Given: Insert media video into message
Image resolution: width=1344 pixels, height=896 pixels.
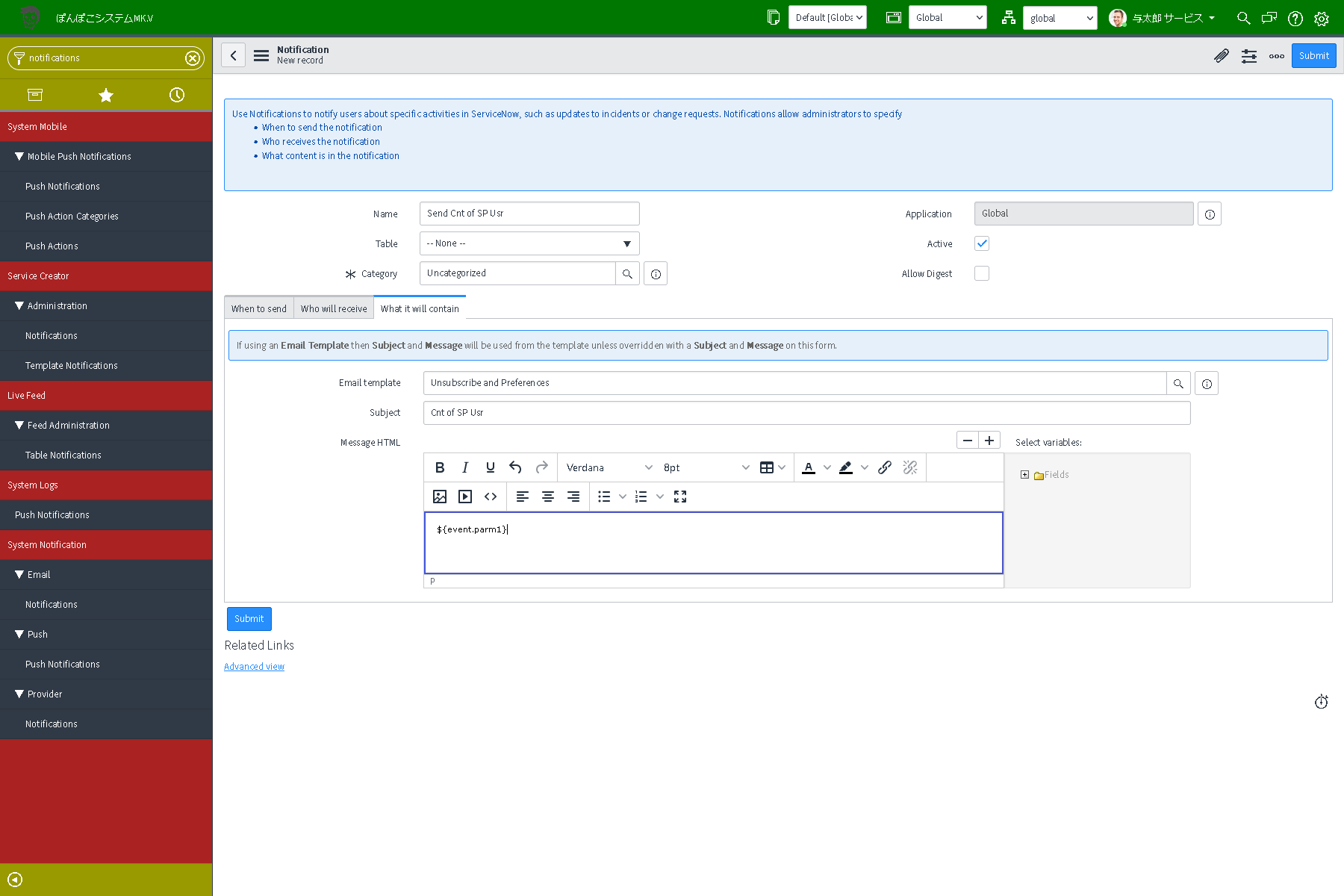Looking at the screenshot, I should coord(465,497).
